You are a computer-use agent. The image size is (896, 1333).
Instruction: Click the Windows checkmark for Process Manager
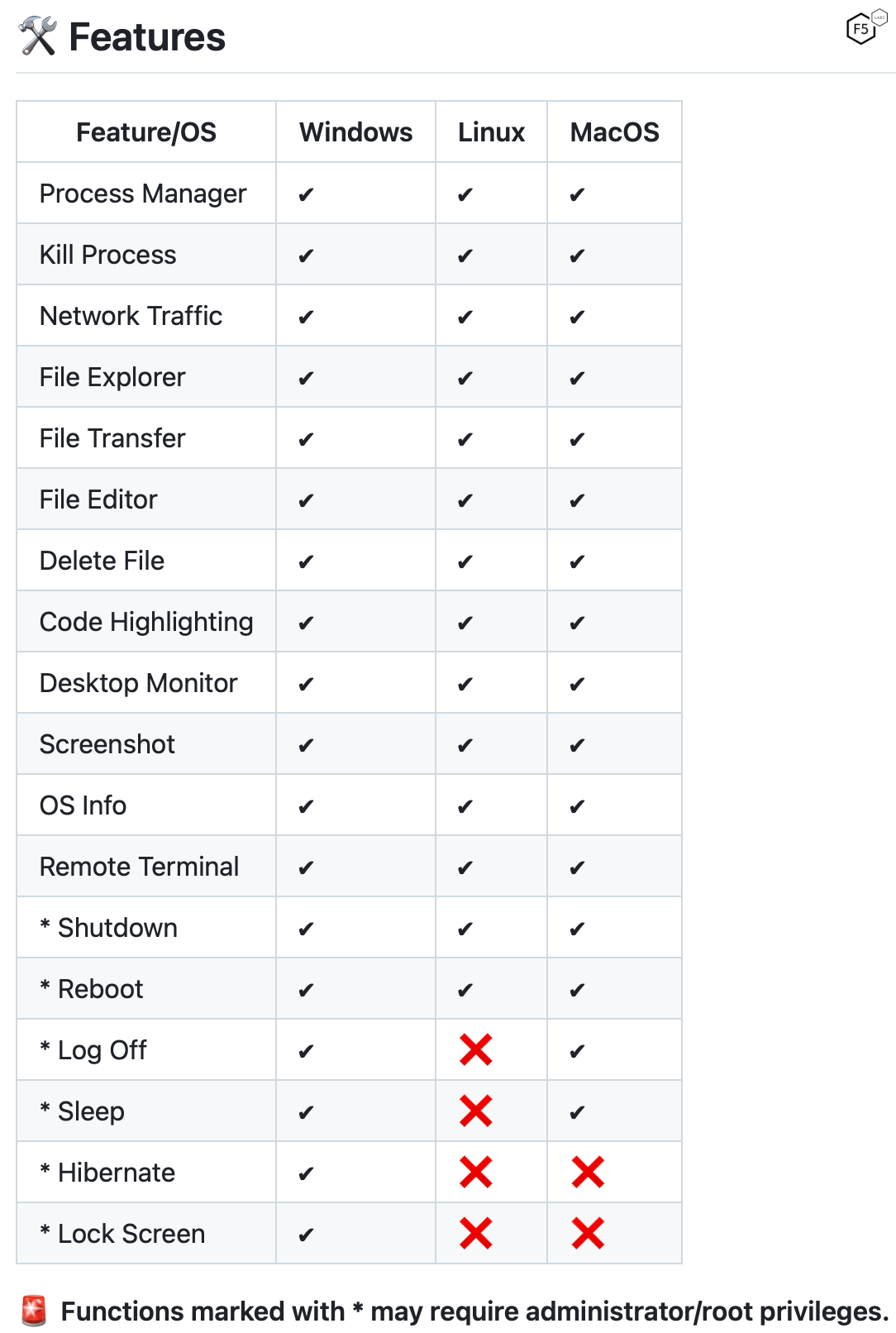tap(306, 195)
